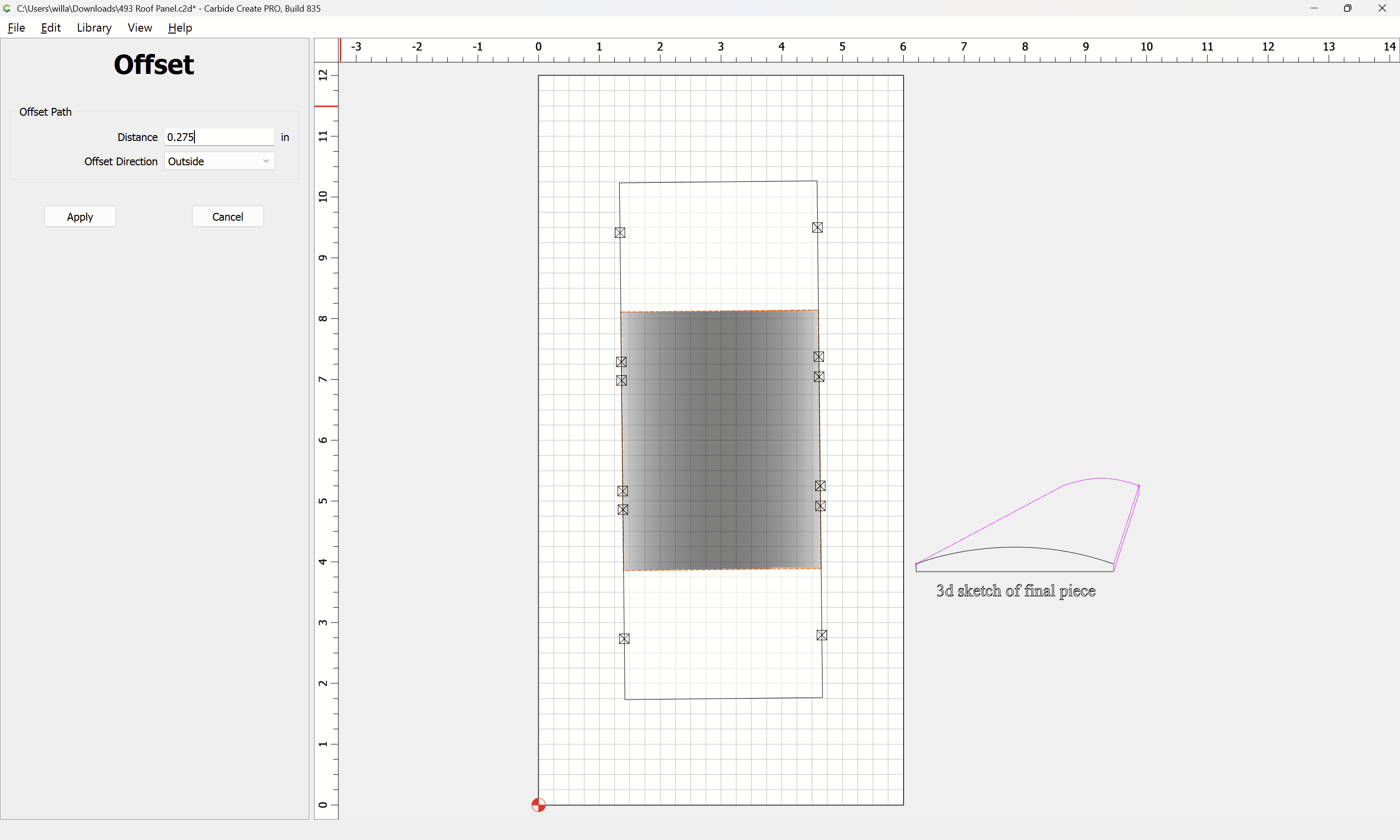Click the '3d sketch of final piece' text
Screen dimensions: 1400x840
point(1015,591)
